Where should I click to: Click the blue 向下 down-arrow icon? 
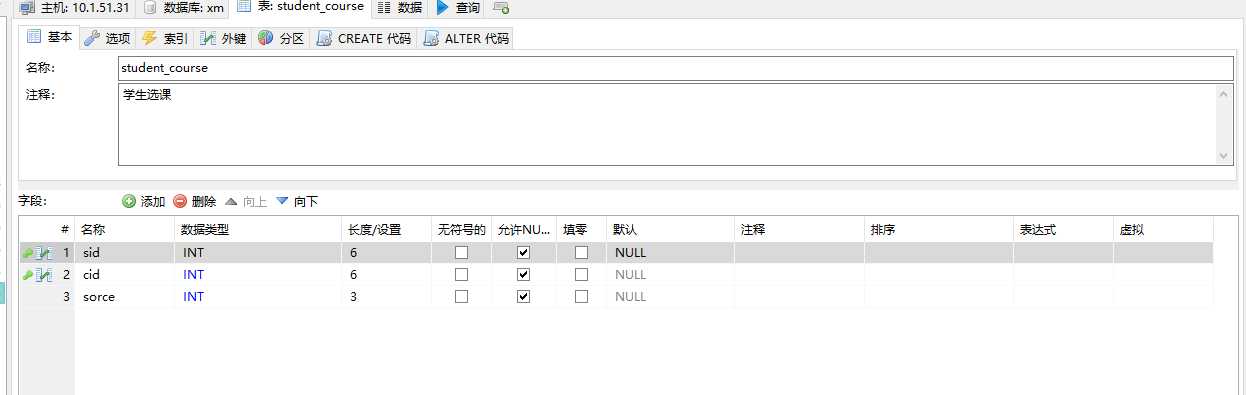(282, 201)
